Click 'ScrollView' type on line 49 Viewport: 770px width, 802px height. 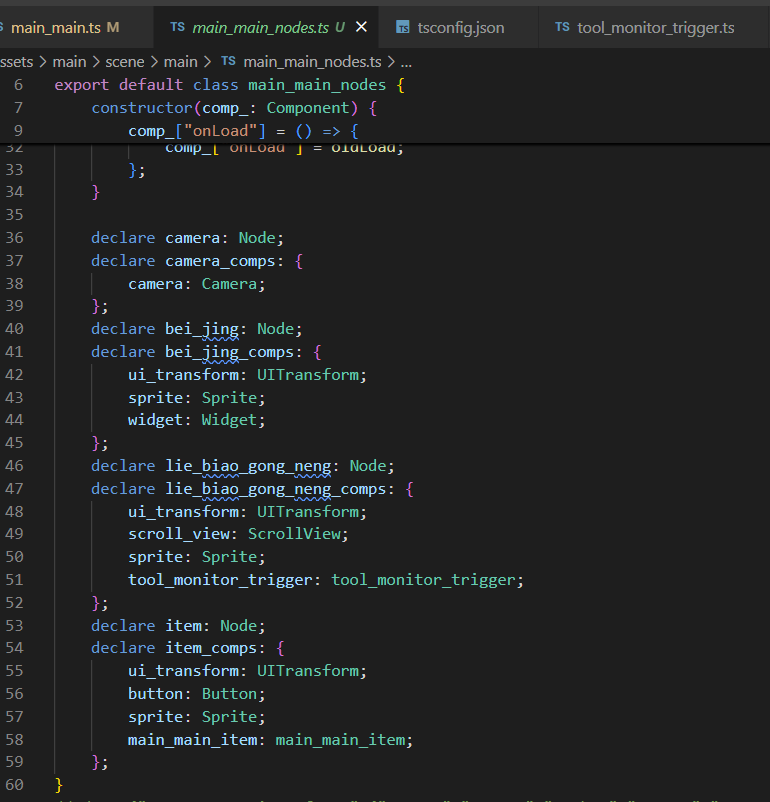pyautogui.click(x=294, y=534)
